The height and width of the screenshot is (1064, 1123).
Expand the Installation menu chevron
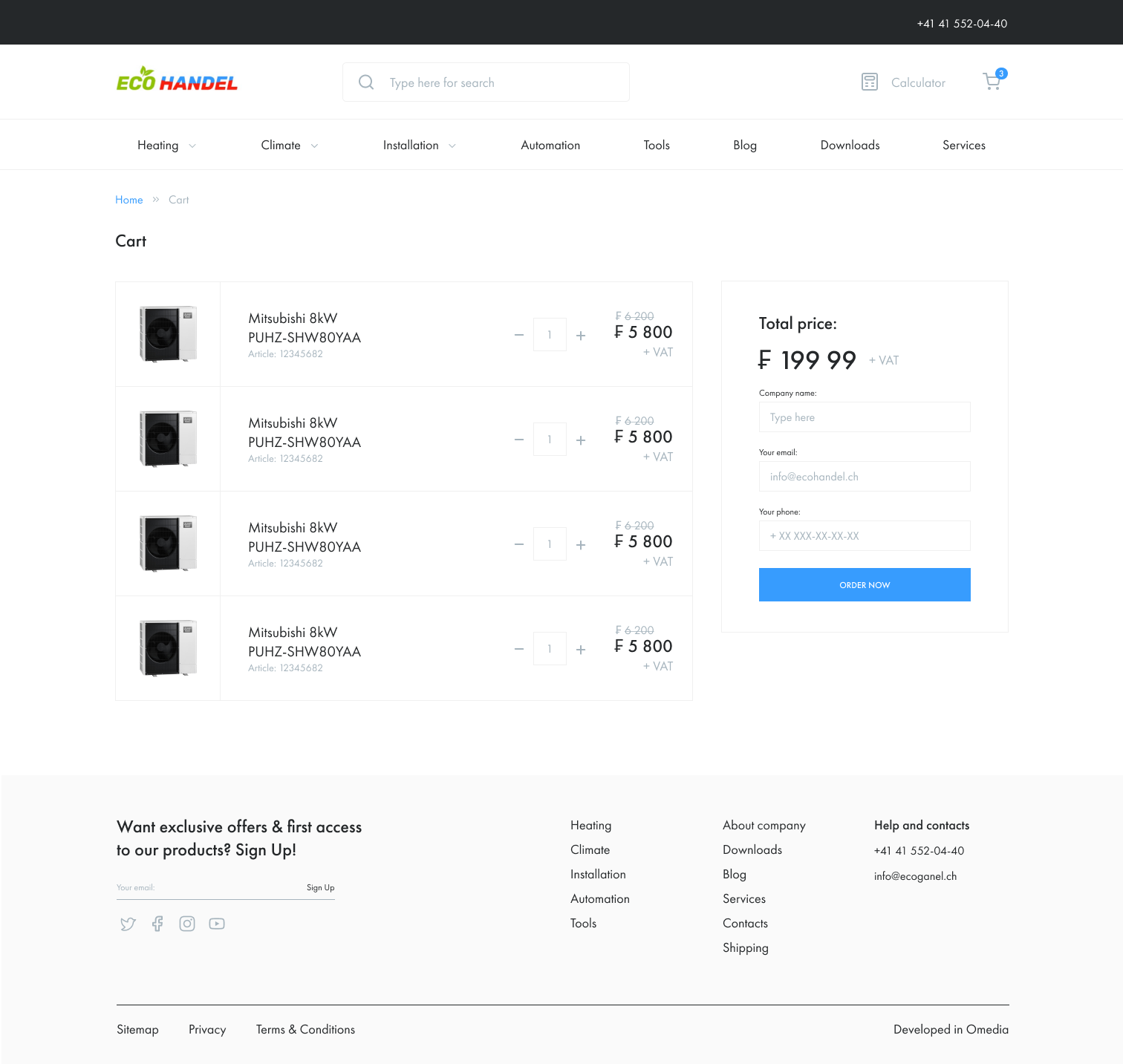tap(452, 146)
